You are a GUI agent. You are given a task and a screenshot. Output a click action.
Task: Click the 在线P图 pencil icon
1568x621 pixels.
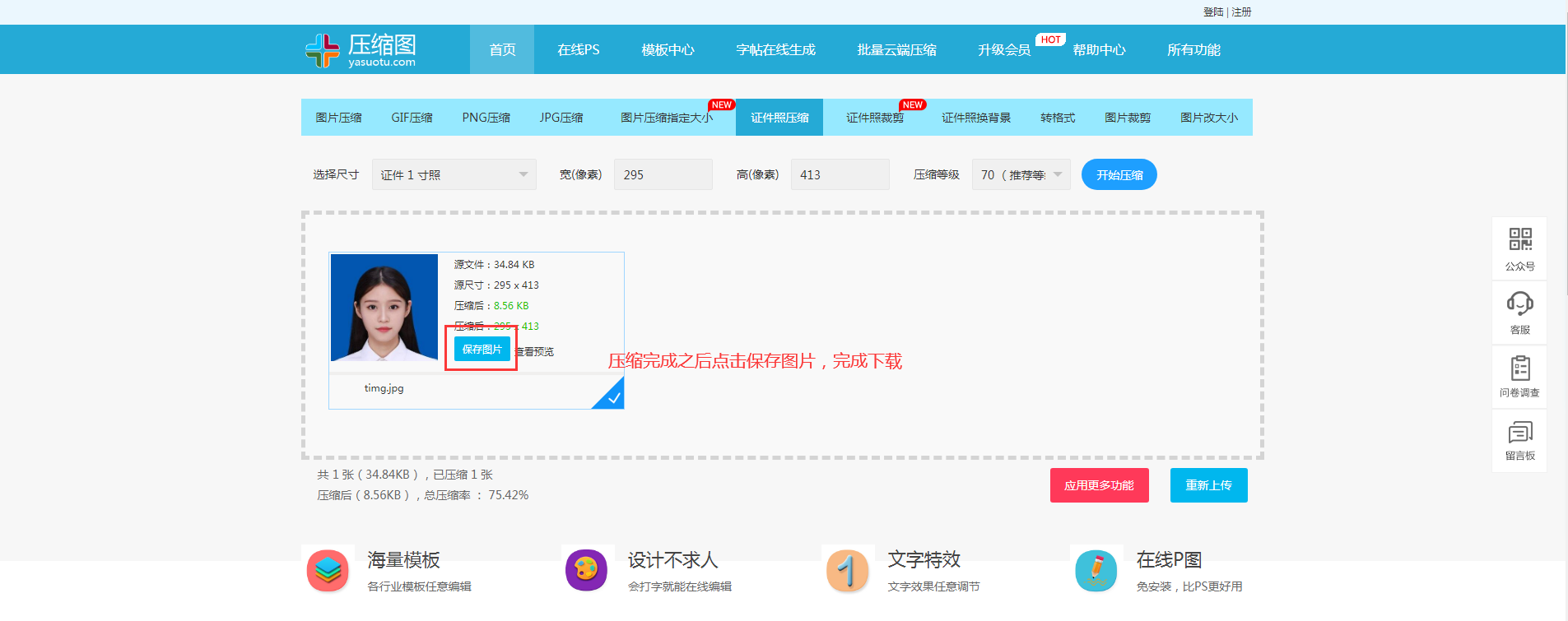tap(1096, 570)
